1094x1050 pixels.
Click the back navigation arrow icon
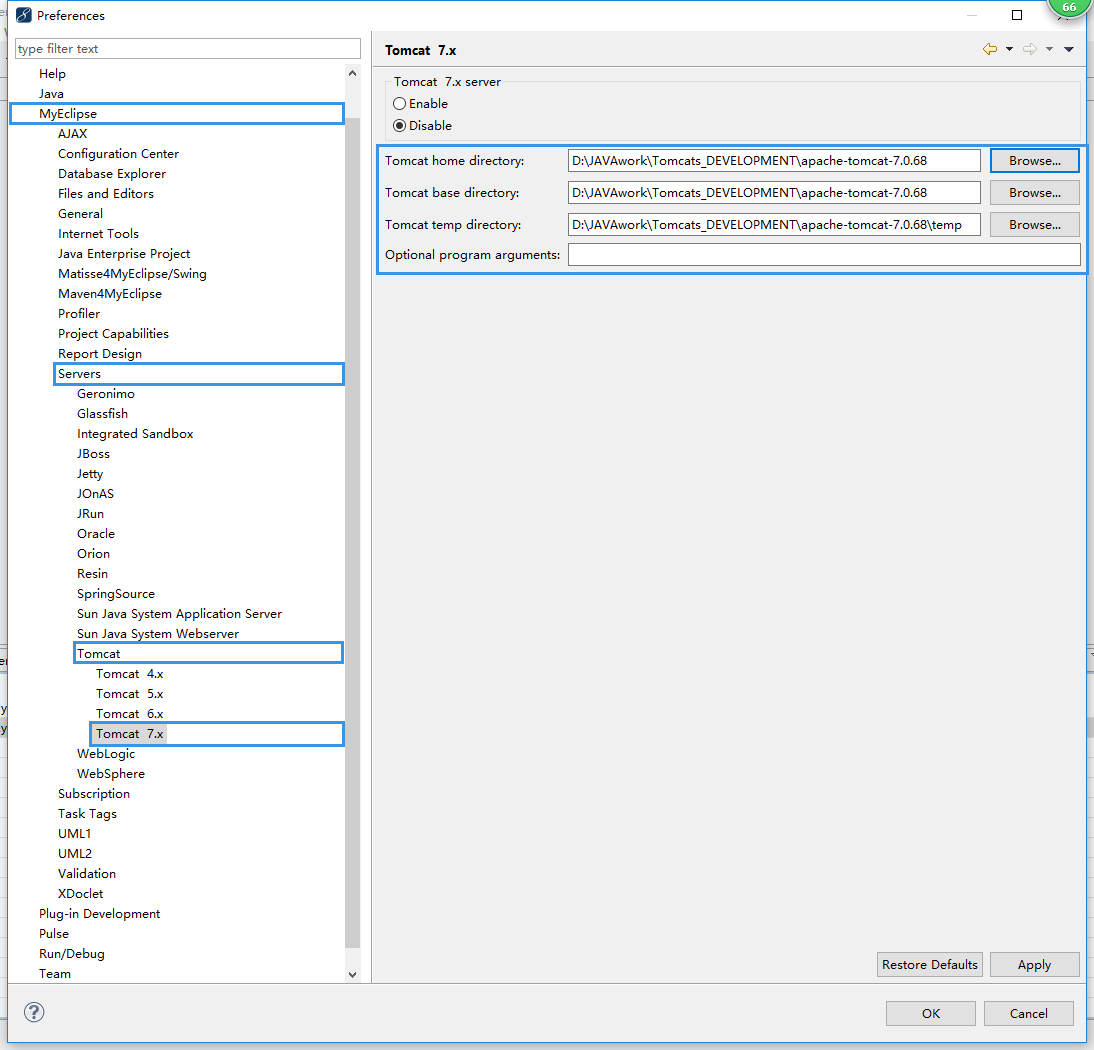tap(989, 49)
